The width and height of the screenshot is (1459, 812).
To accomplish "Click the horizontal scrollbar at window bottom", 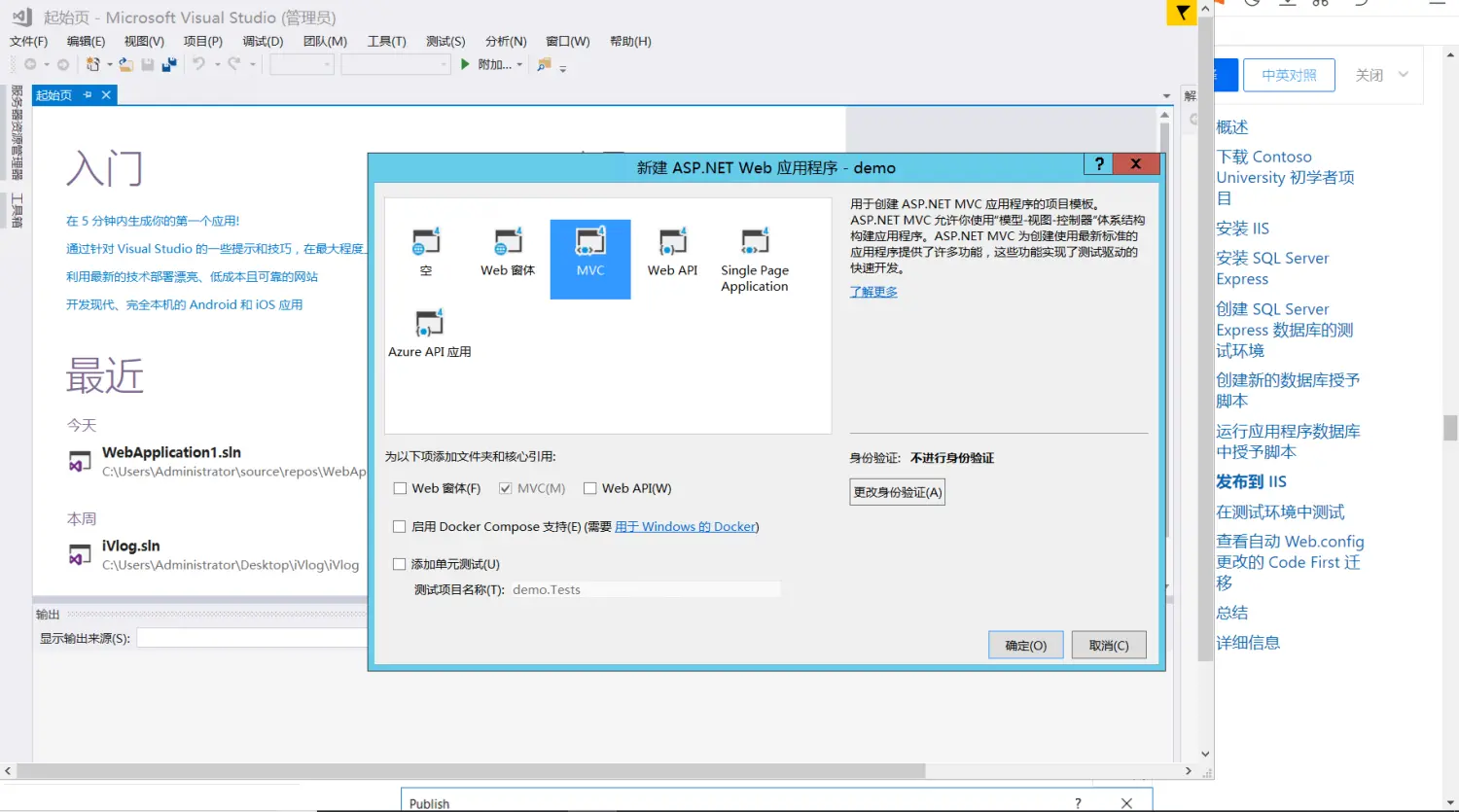I will (x=470, y=771).
